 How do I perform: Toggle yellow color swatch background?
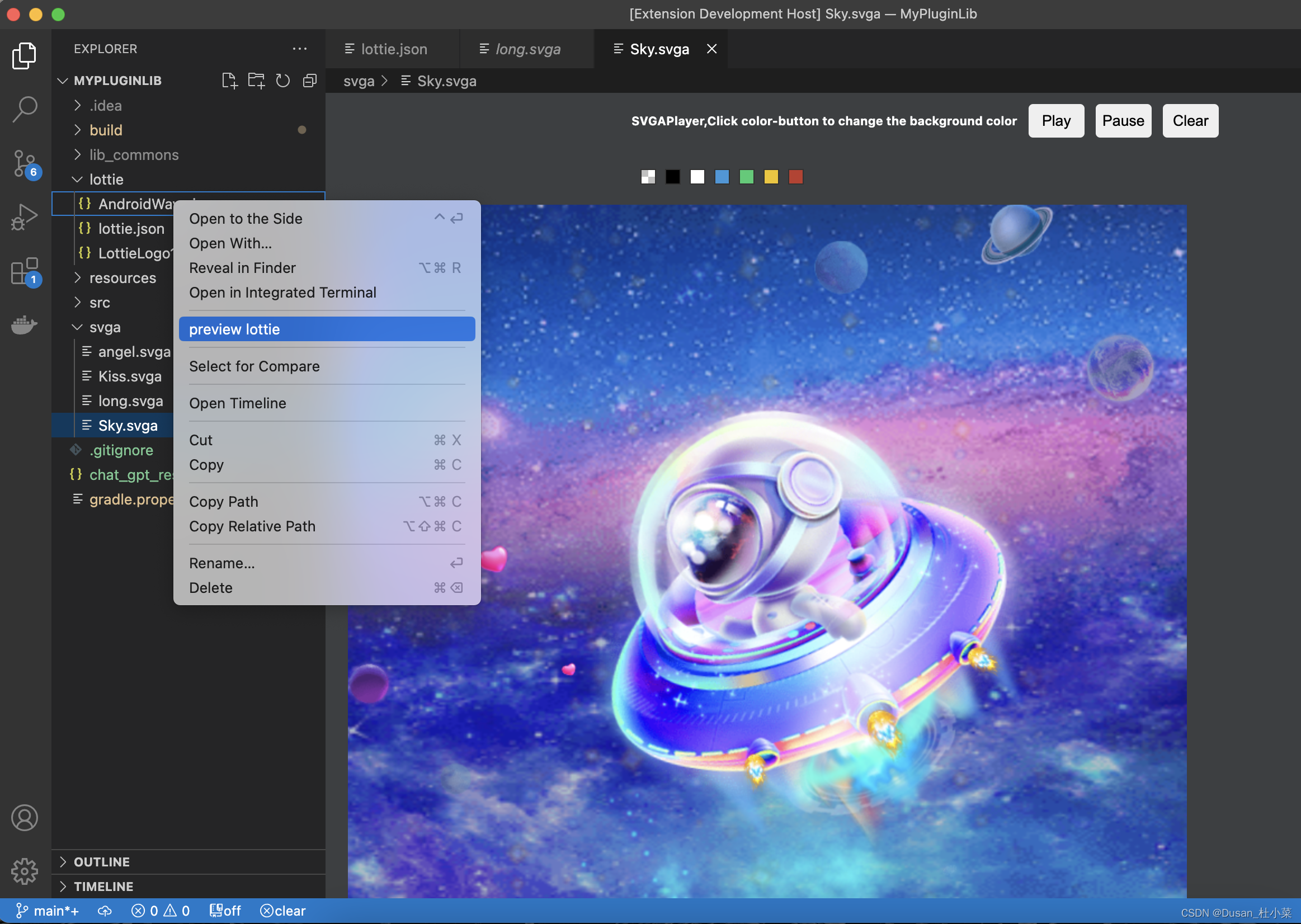coord(771,177)
